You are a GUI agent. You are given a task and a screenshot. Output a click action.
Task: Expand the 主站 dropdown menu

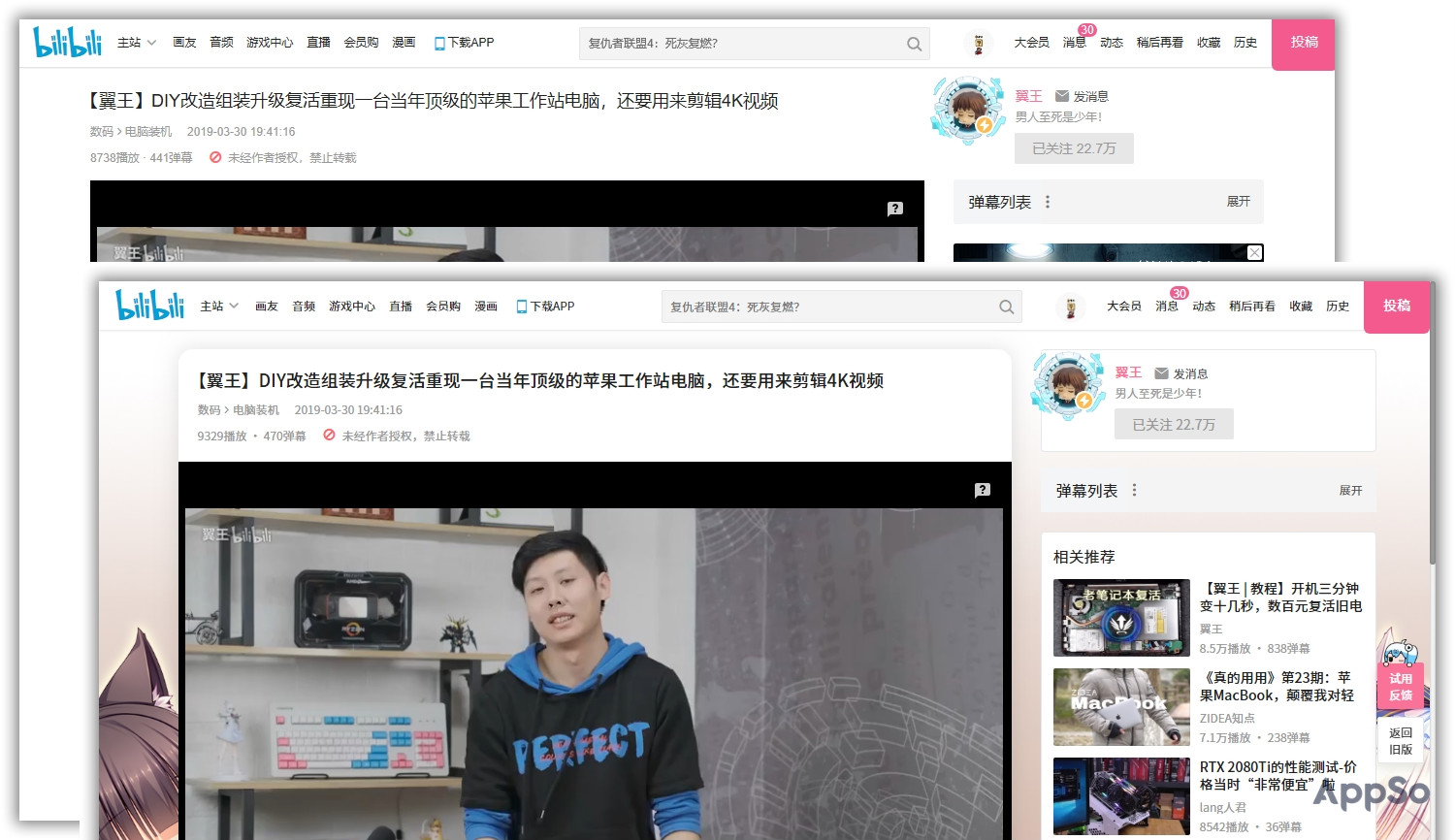tap(216, 306)
